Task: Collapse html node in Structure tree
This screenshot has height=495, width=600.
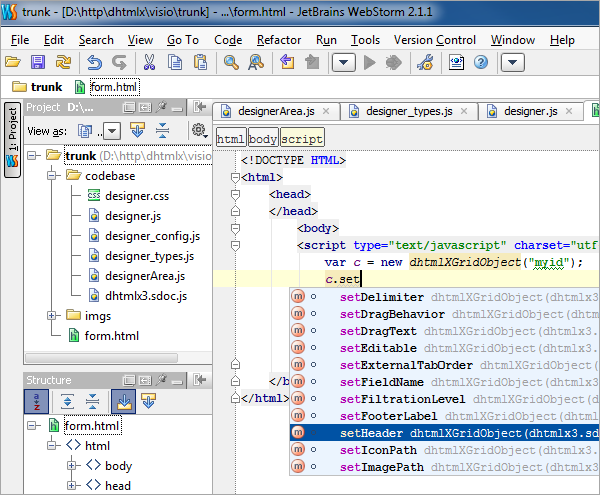Action: pos(52,446)
